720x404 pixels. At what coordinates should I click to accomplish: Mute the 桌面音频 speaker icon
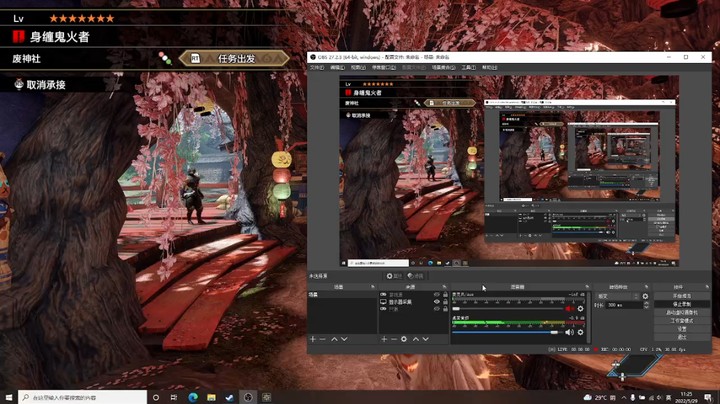pyautogui.click(x=569, y=332)
